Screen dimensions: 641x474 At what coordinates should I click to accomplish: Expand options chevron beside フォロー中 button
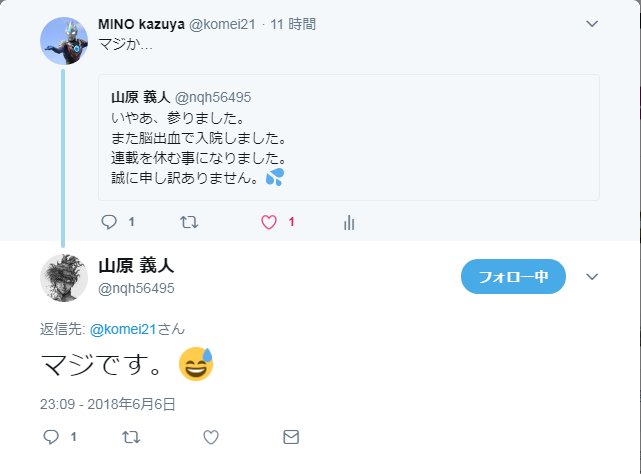pyautogui.click(x=591, y=277)
